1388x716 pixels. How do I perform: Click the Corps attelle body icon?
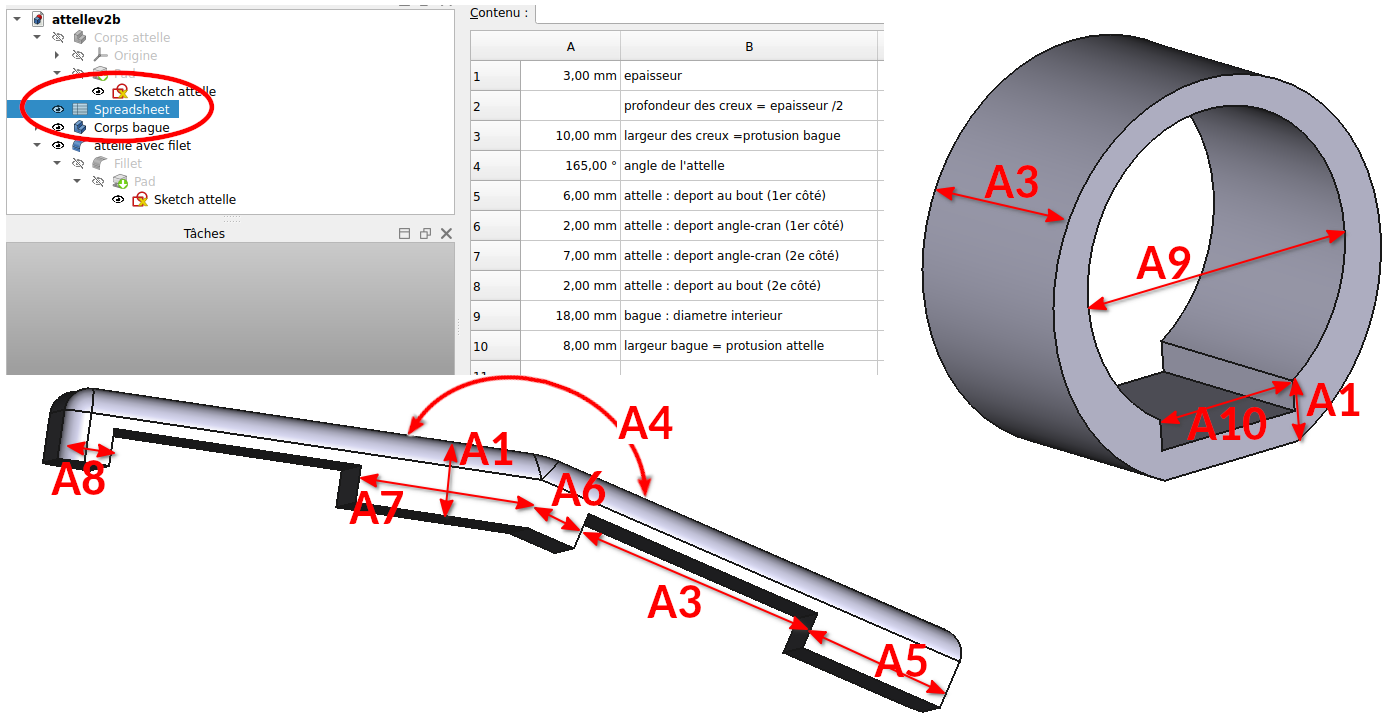(80, 37)
